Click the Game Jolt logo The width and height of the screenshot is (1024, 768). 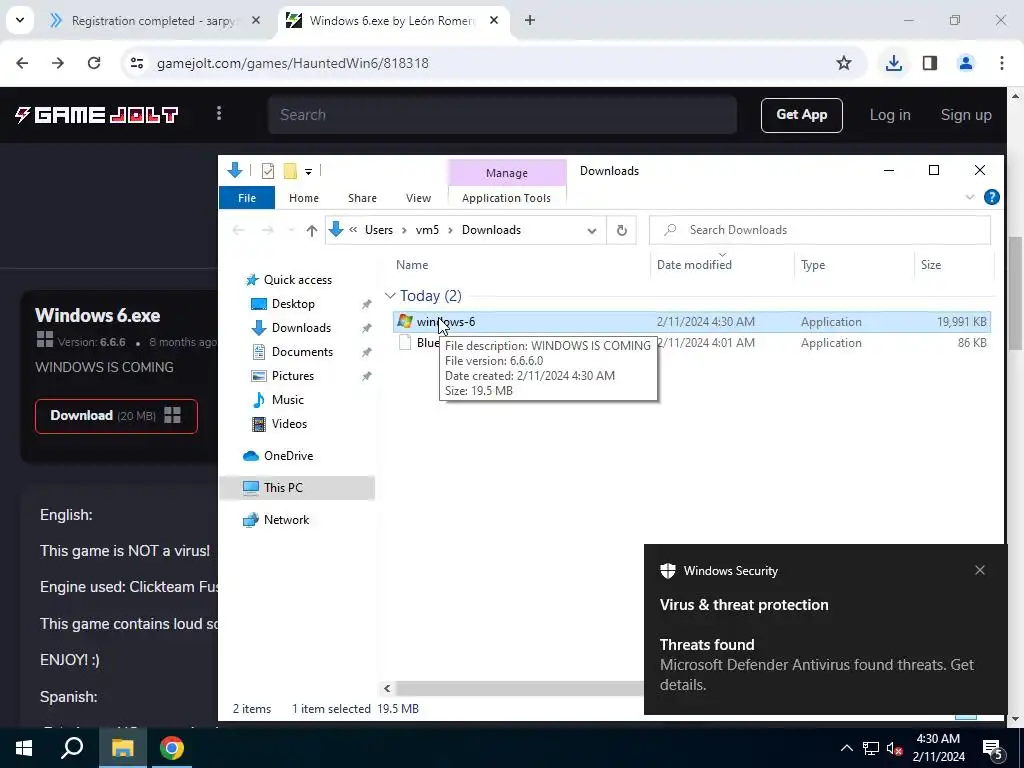coord(97,115)
